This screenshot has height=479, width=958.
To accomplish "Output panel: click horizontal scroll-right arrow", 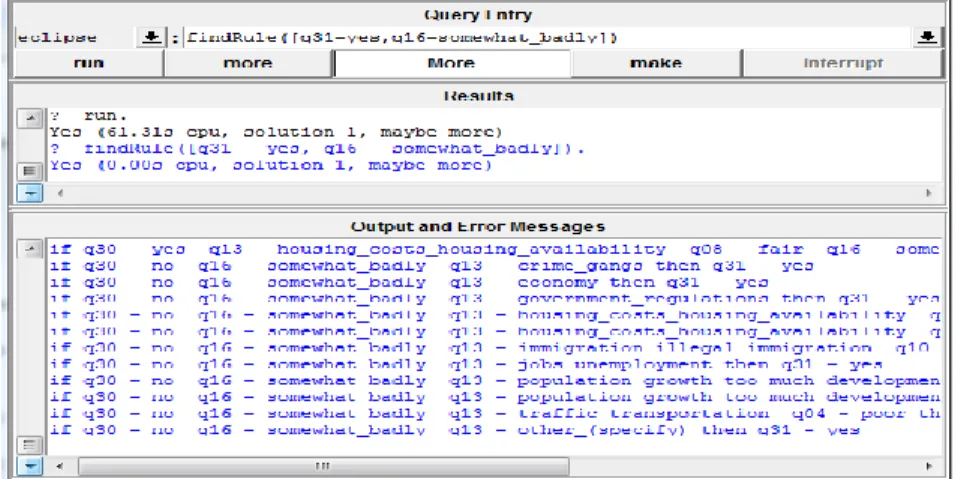I will click(x=929, y=466).
